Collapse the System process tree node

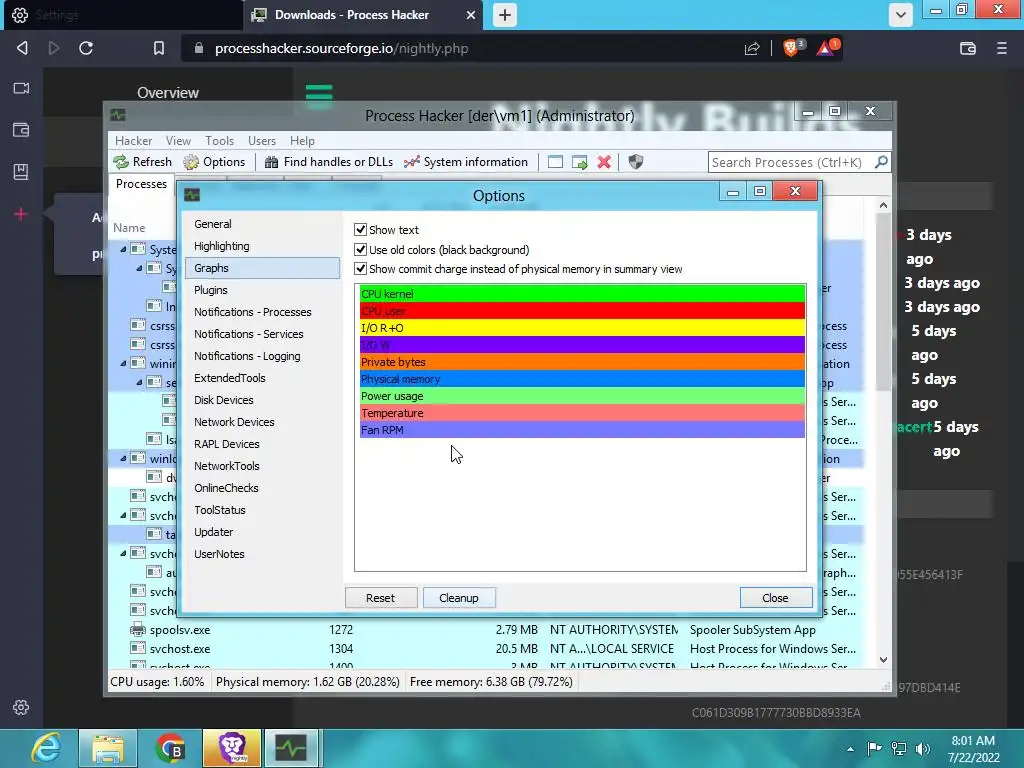tap(123, 249)
